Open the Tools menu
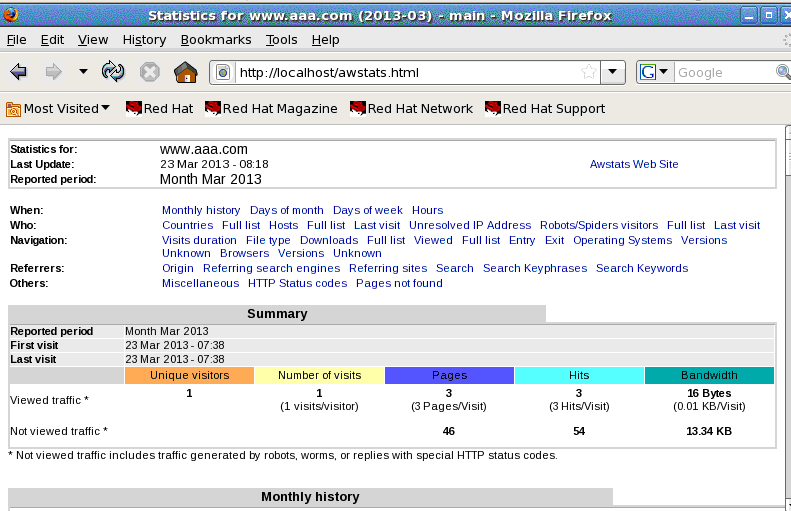The height and width of the screenshot is (511, 791). [281, 39]
